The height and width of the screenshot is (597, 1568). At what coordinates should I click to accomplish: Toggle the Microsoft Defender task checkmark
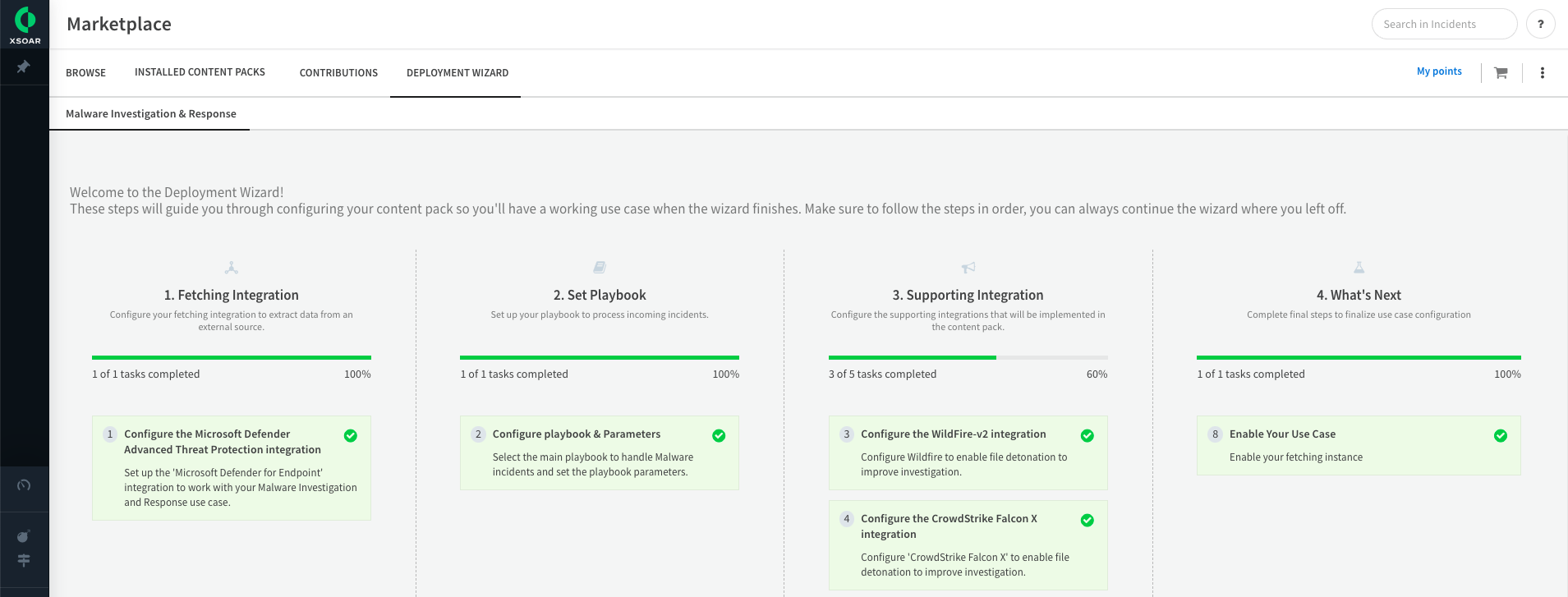[x=351, y=435]
